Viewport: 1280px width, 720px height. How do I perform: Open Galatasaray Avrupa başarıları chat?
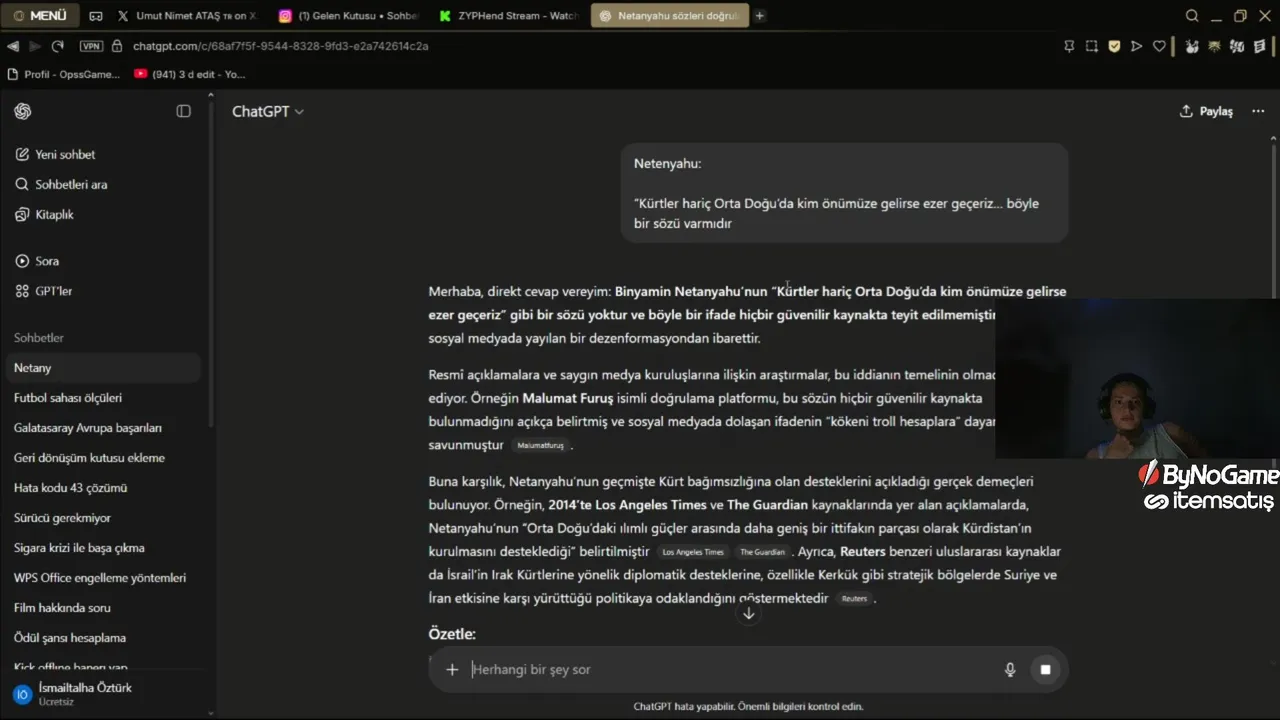pyautogui.click(x=104, y=428)
